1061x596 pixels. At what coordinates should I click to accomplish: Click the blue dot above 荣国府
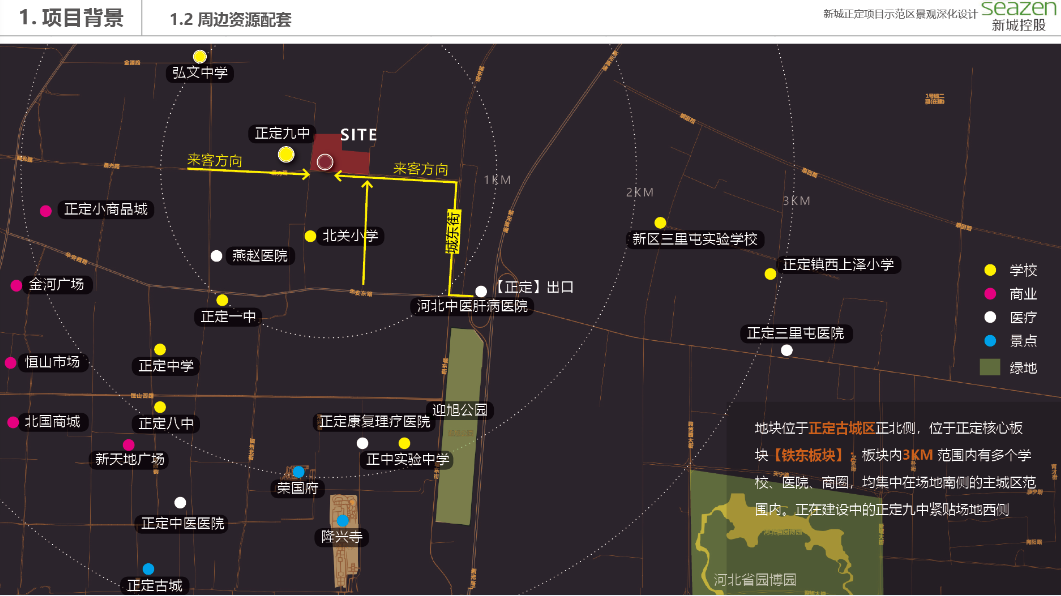point(298,472)
